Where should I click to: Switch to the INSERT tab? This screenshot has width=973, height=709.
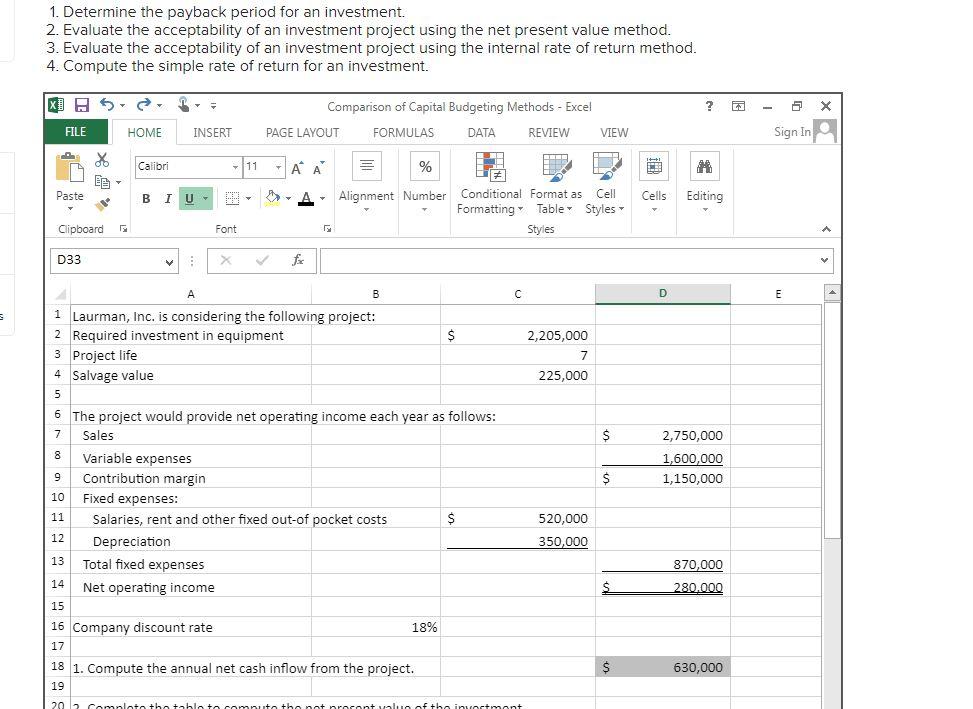212,133
